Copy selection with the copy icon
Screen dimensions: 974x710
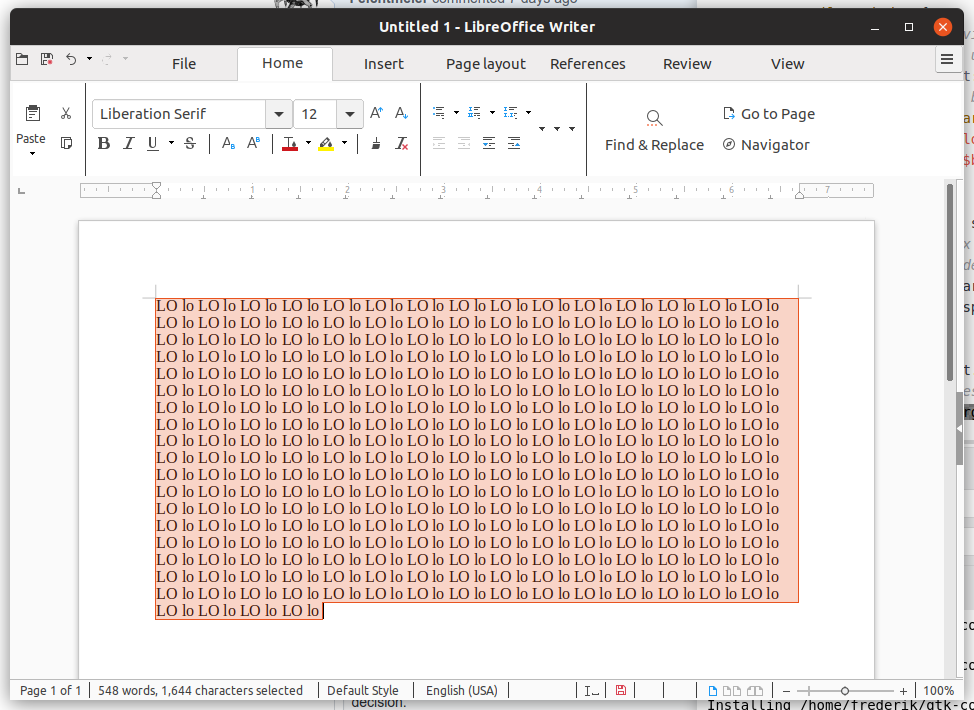click(x=66, y=143)
